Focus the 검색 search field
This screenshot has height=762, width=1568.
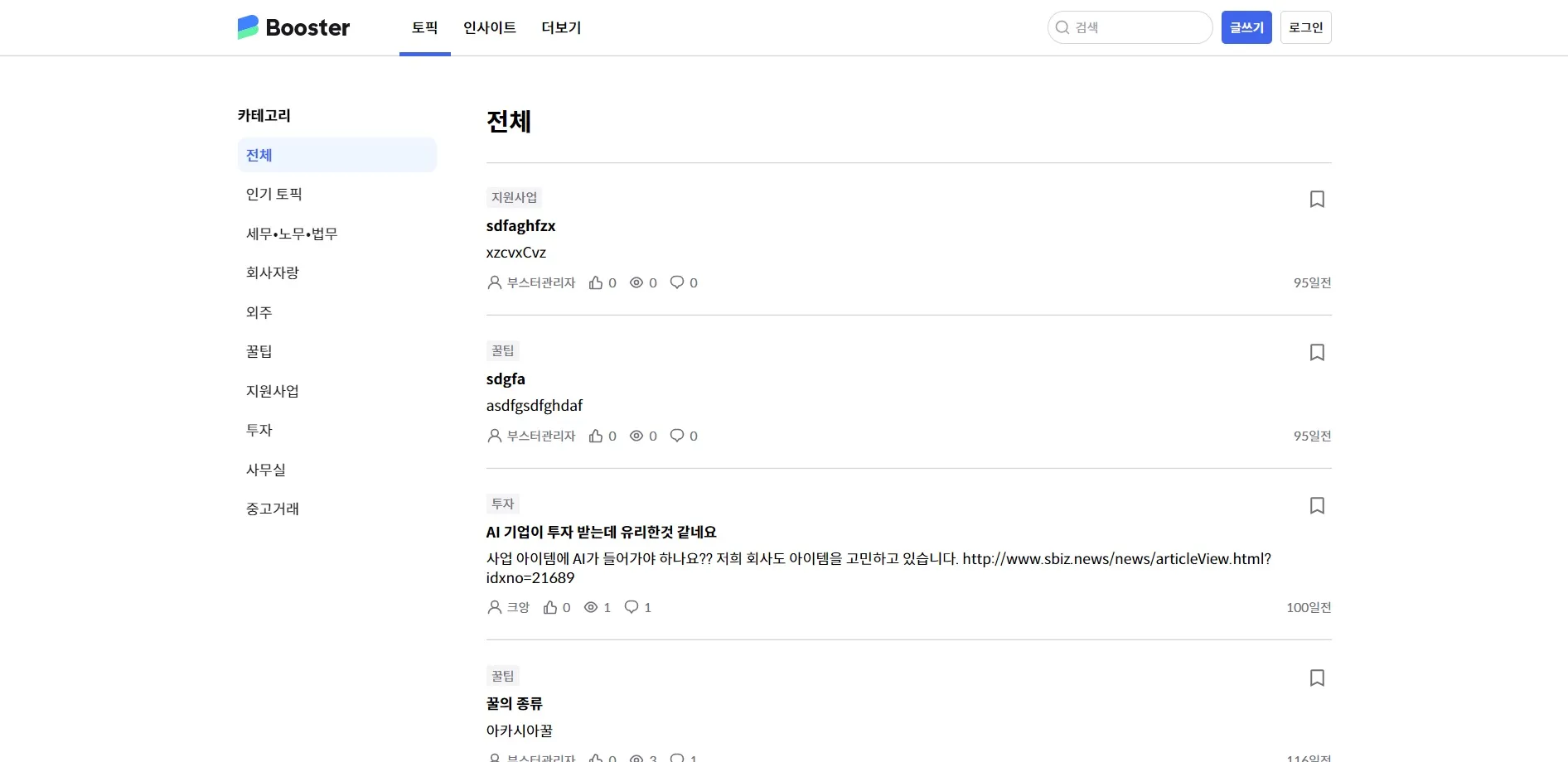pyautogui.click(x=1130, y=27)
